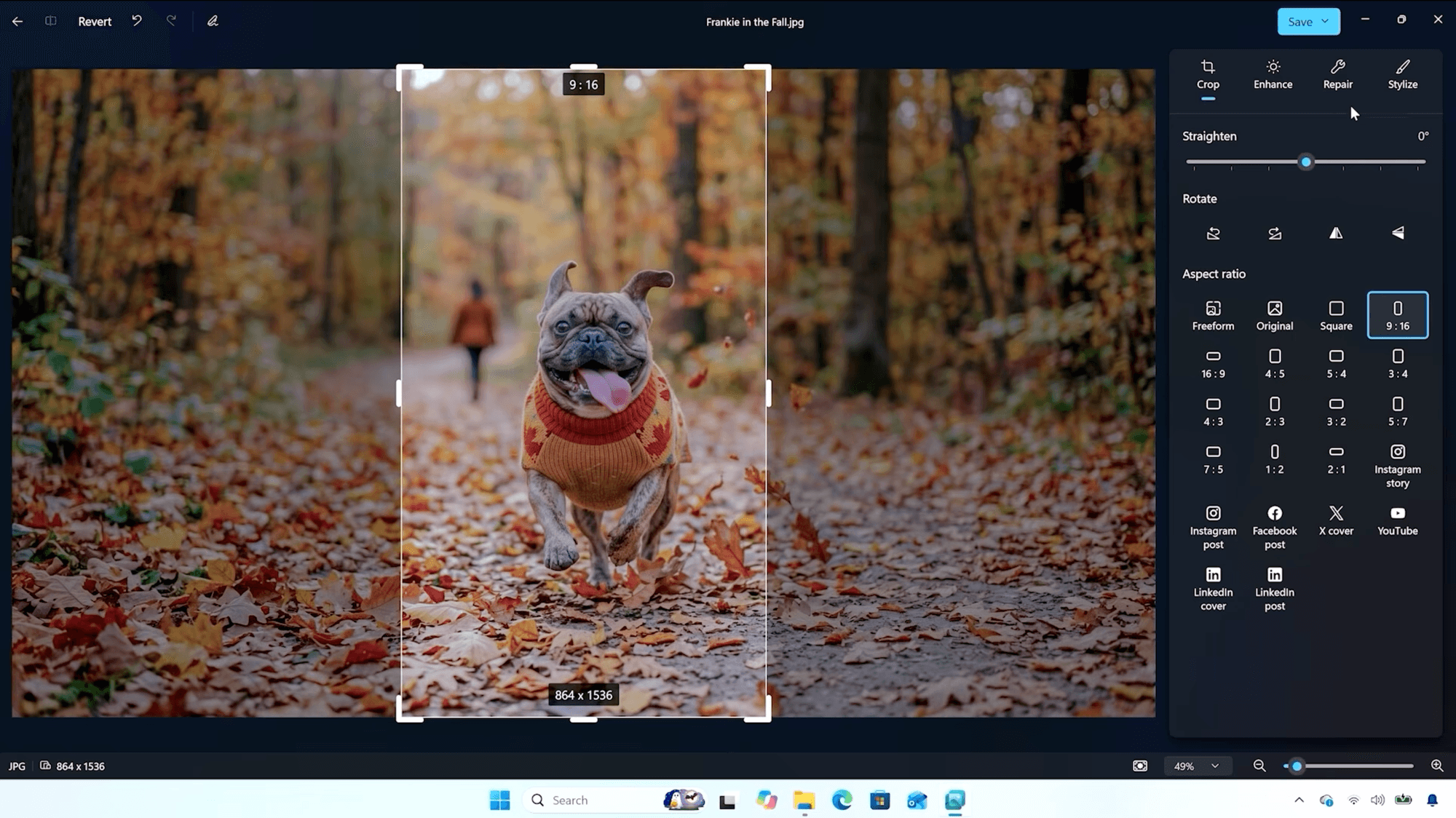
Task: Click the redo arrow
Action: pyautogui.click(x=171, y=21)
